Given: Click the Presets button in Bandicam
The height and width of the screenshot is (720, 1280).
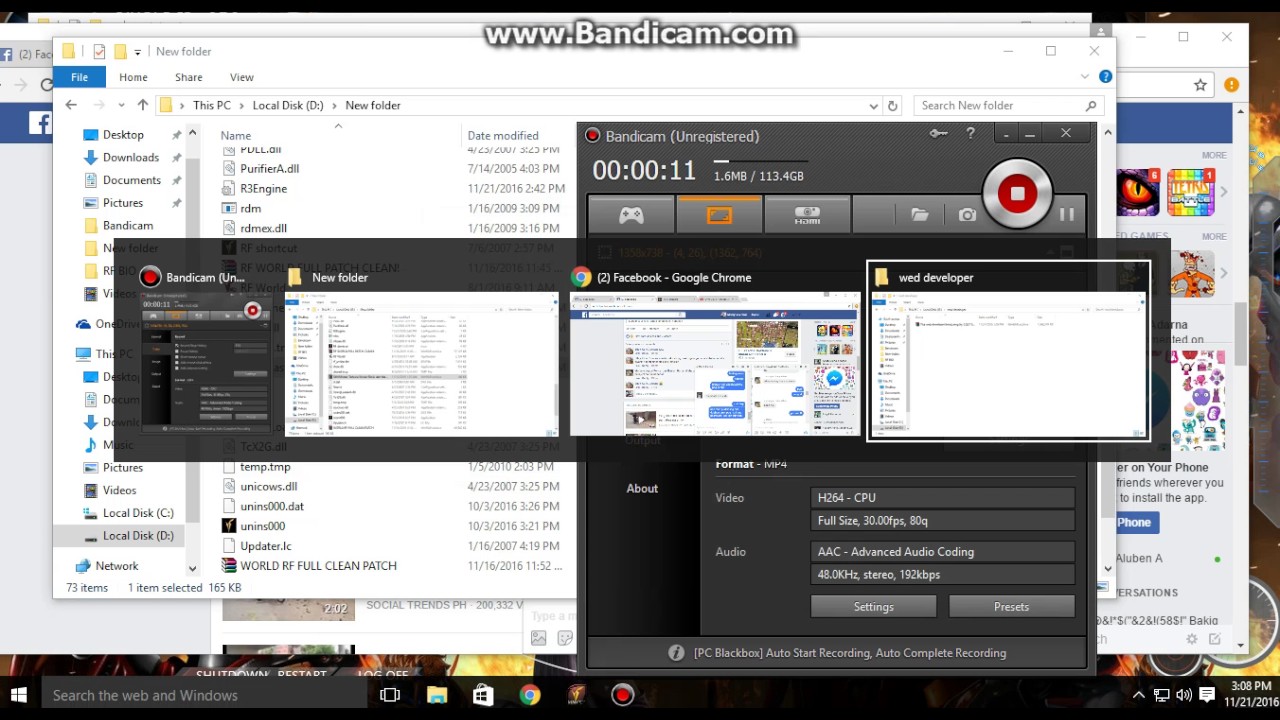Looking at the screenshot, I should (x=1011, y=607).
